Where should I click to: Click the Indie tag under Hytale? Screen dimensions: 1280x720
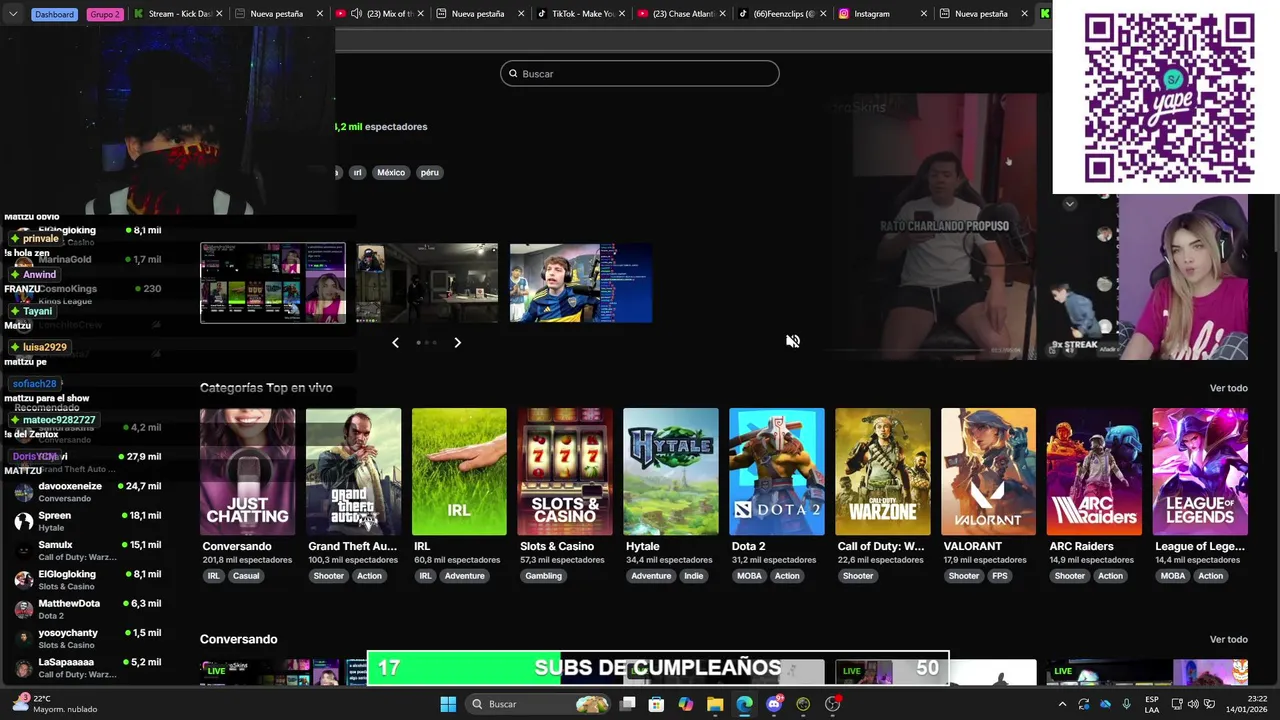(x=693, y=576)
